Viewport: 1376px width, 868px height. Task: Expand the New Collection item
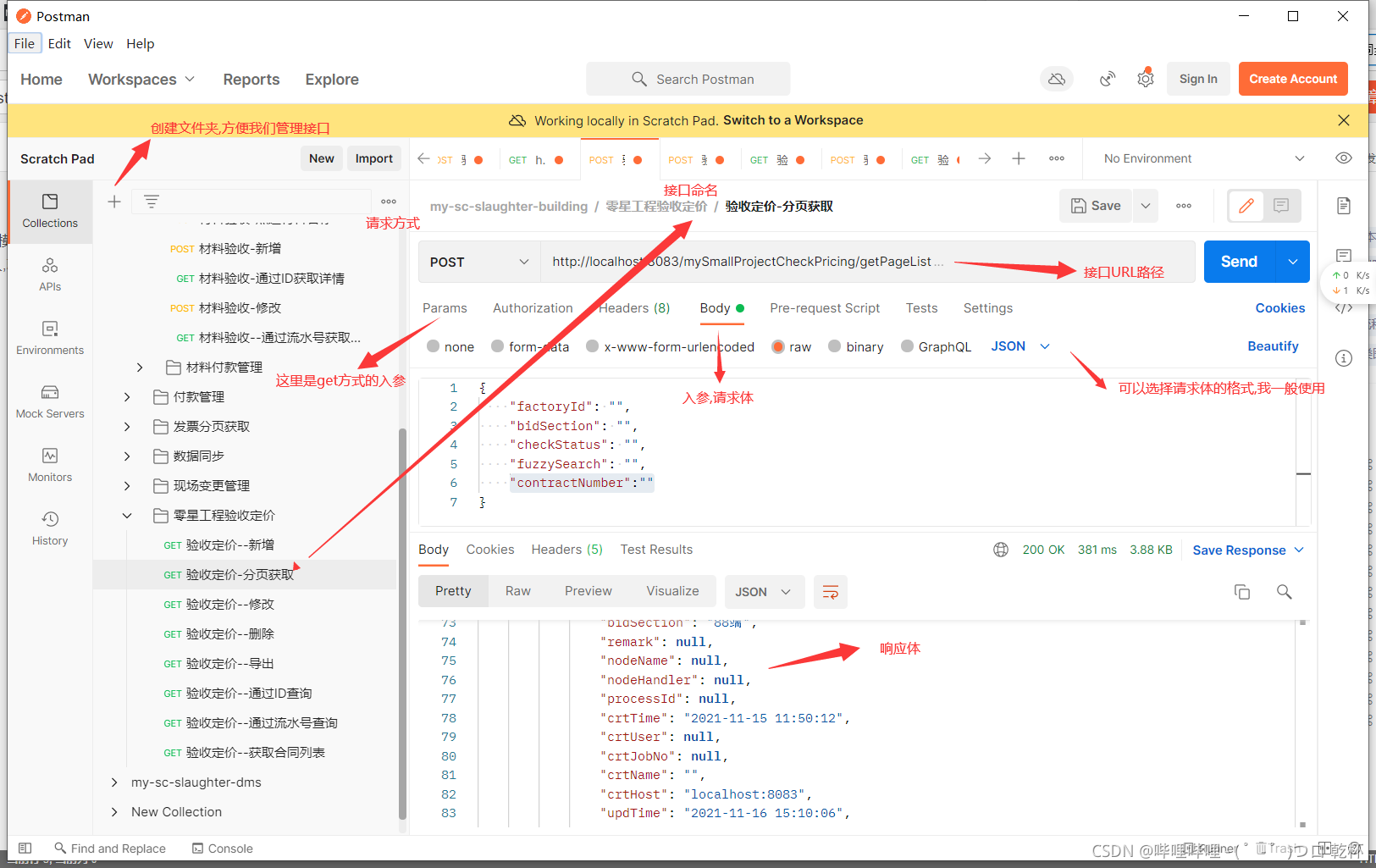114,812
